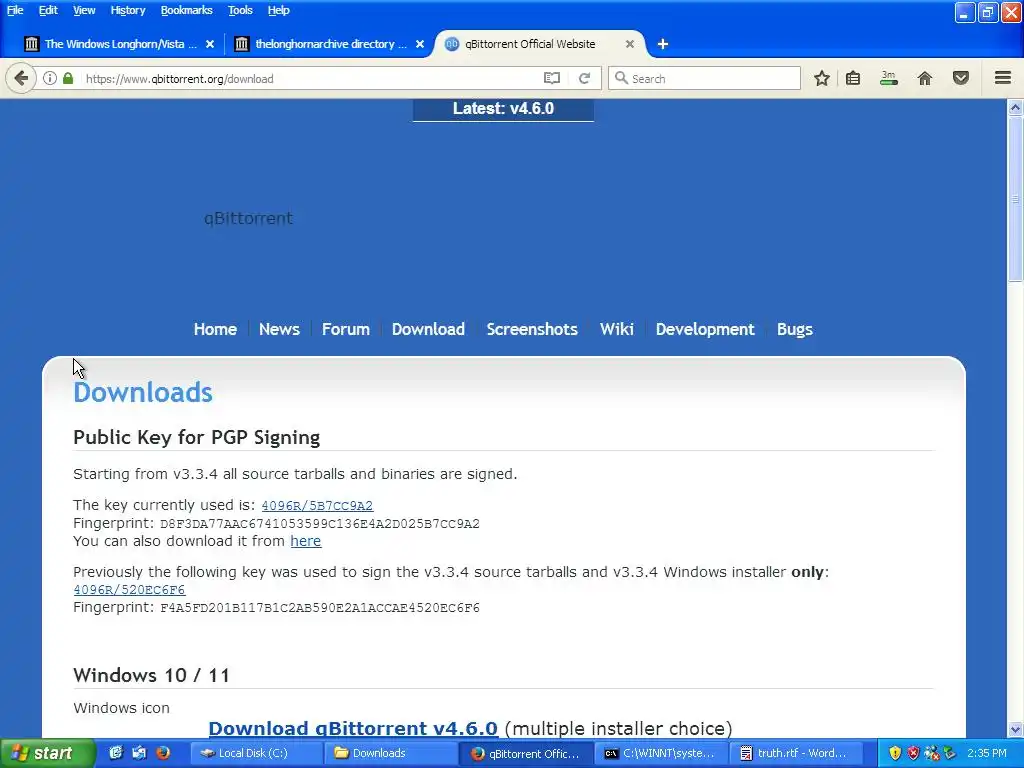Open the News section link
The height and width of the screenshot is (768, 1024).
click(279, 329)
